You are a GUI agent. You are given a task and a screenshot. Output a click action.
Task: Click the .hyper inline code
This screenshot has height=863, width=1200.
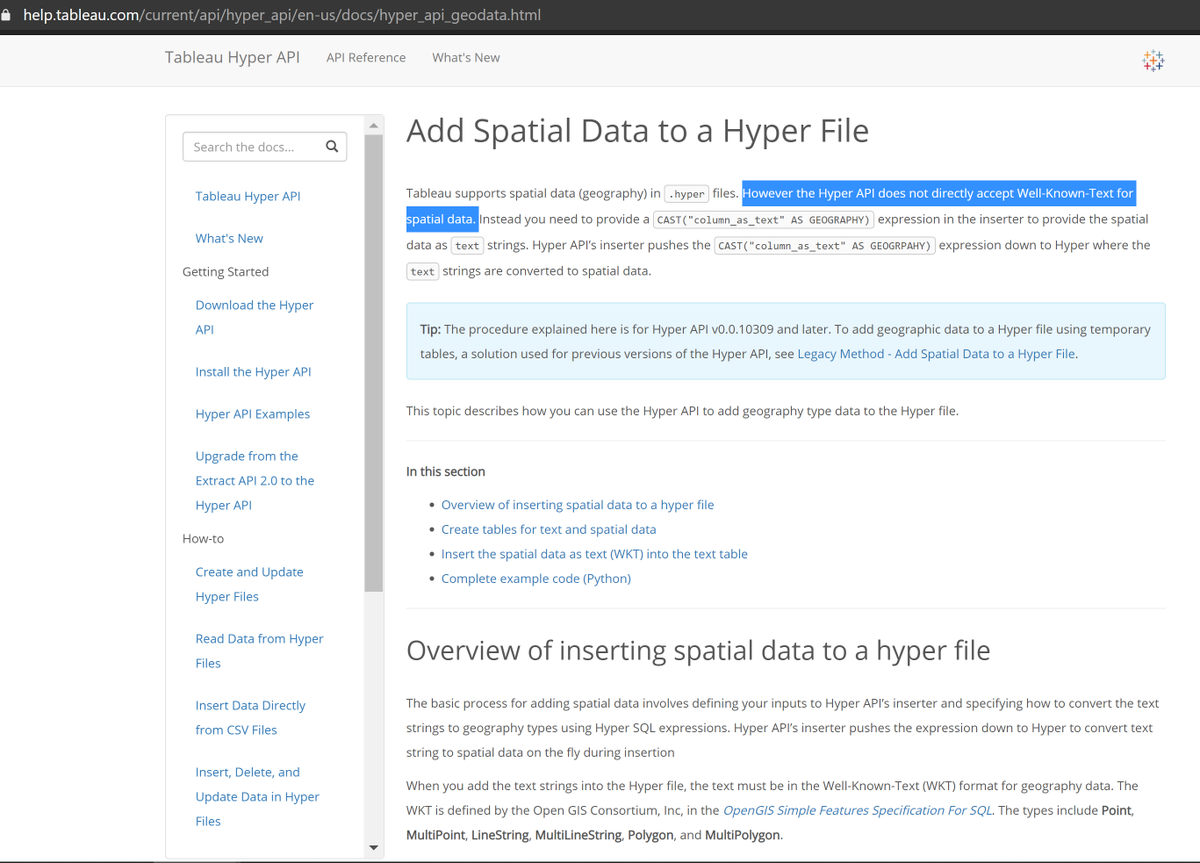(687, 194)
